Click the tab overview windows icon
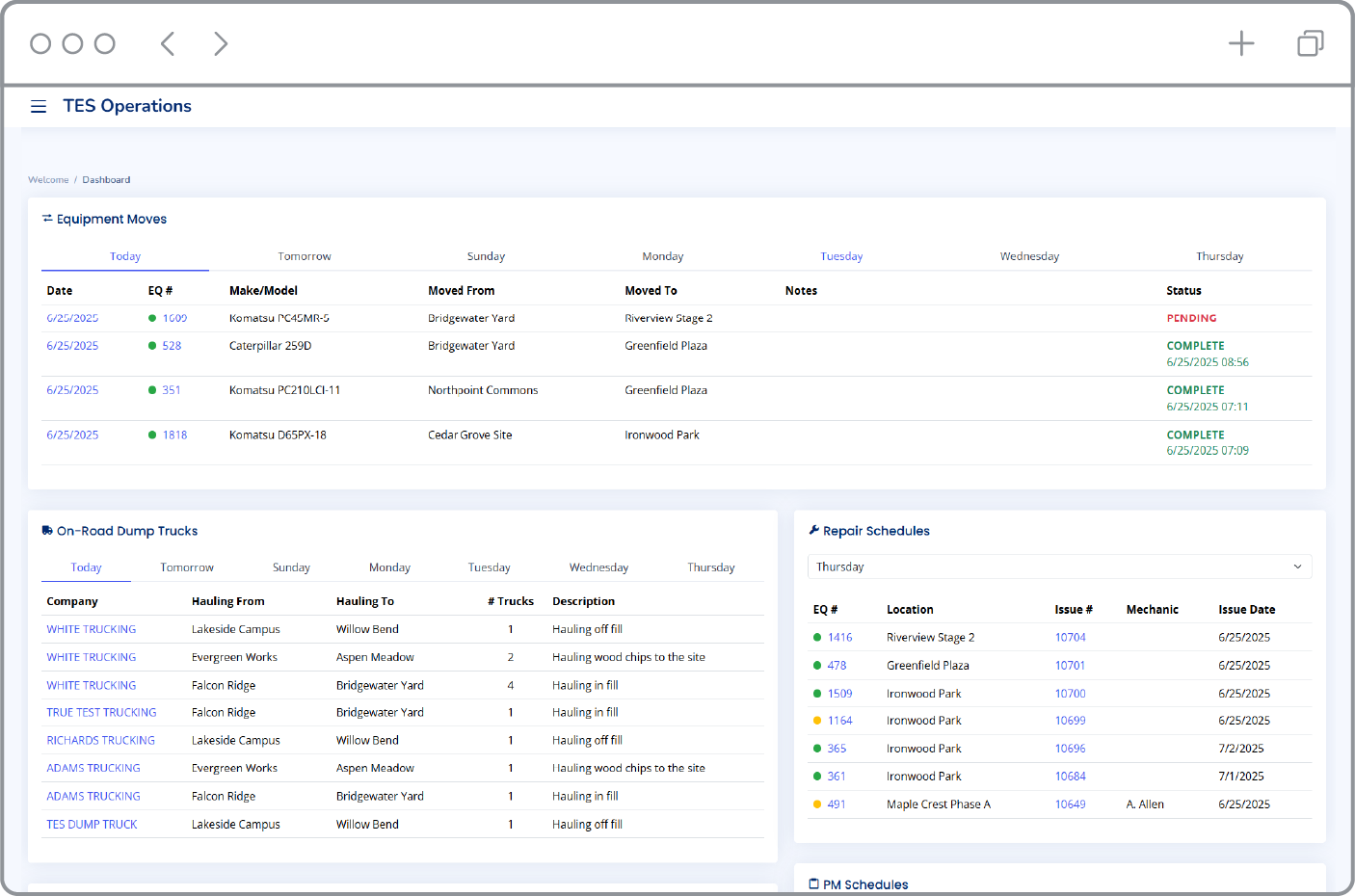Viewport: 1355px width, 896px height. point(1310,43)
